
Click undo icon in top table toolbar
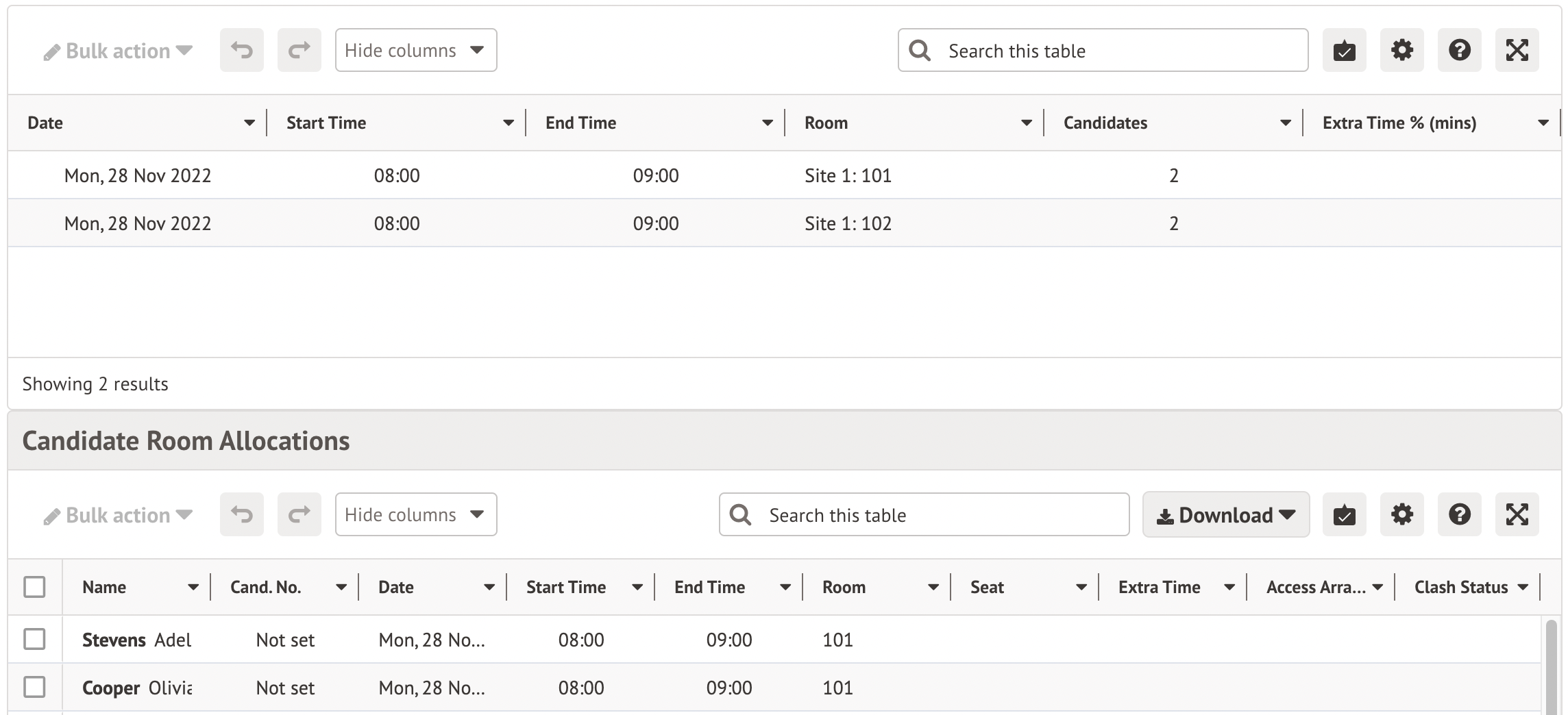[x=241, y=50]
